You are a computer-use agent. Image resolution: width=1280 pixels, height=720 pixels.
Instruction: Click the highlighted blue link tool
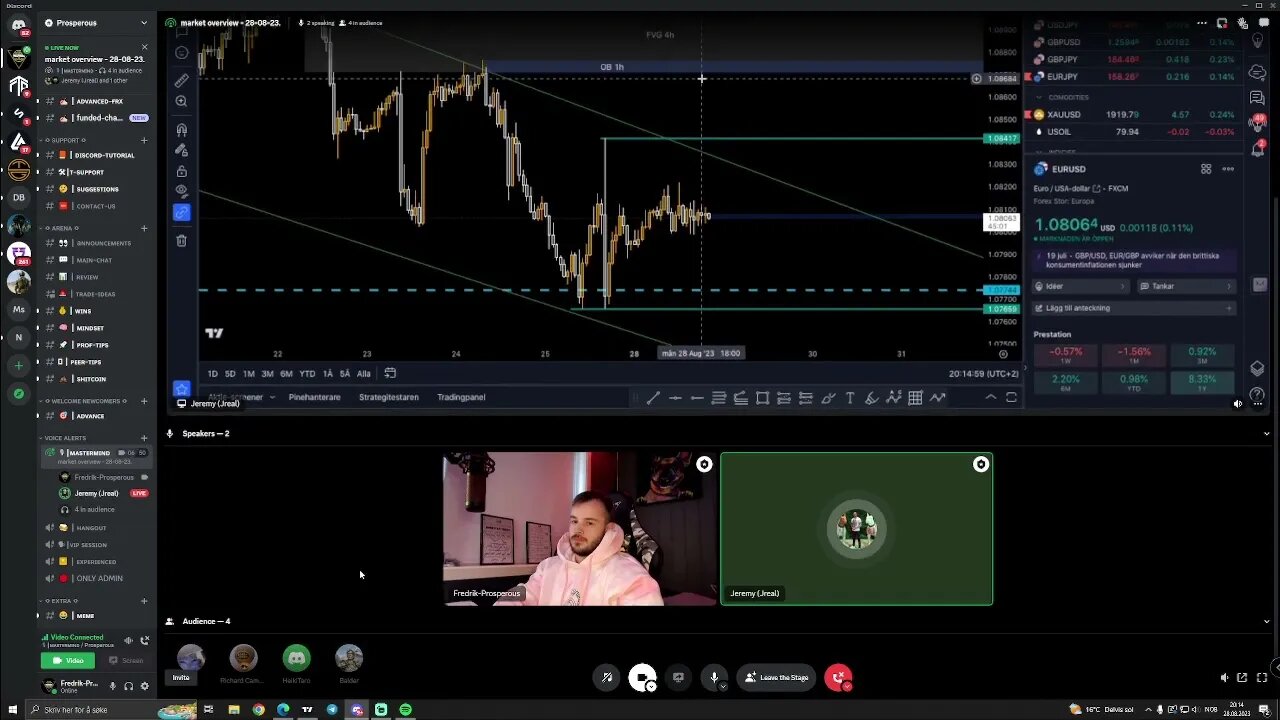tap(181, 212)
